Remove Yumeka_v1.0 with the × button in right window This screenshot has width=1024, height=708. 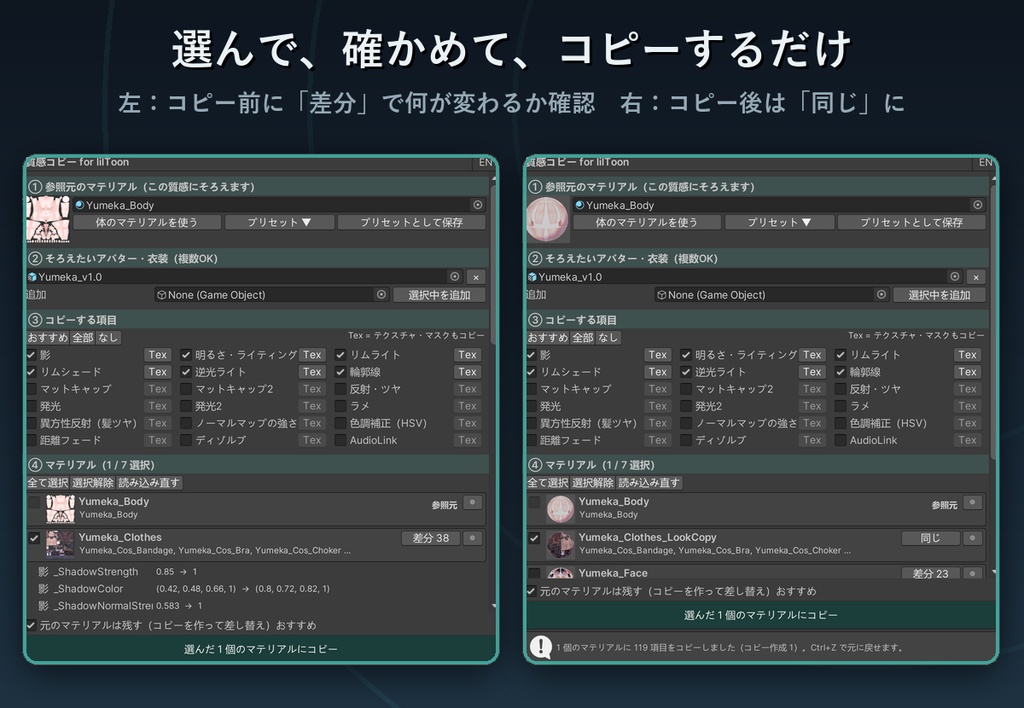point(976,277)
